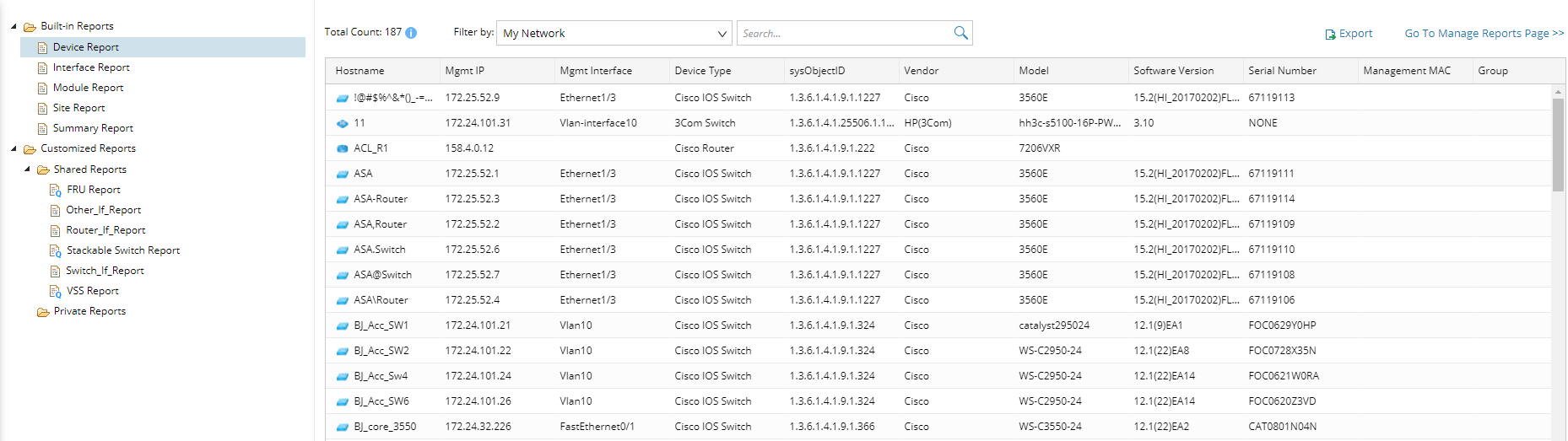Screen dimensions: 1568x441
Task: Click the Stackable Switch Report icon
Action: 56,251
